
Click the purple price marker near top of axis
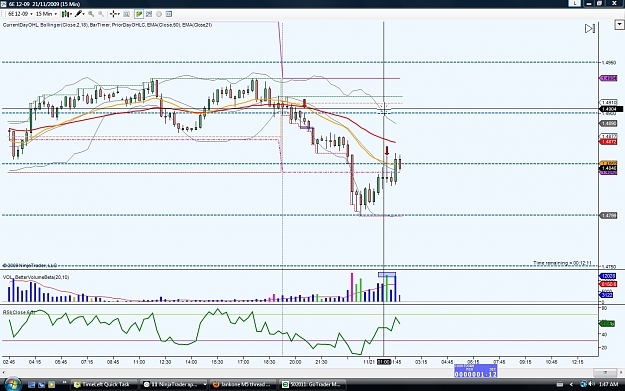pyautogui.click(x=609, y=79)
